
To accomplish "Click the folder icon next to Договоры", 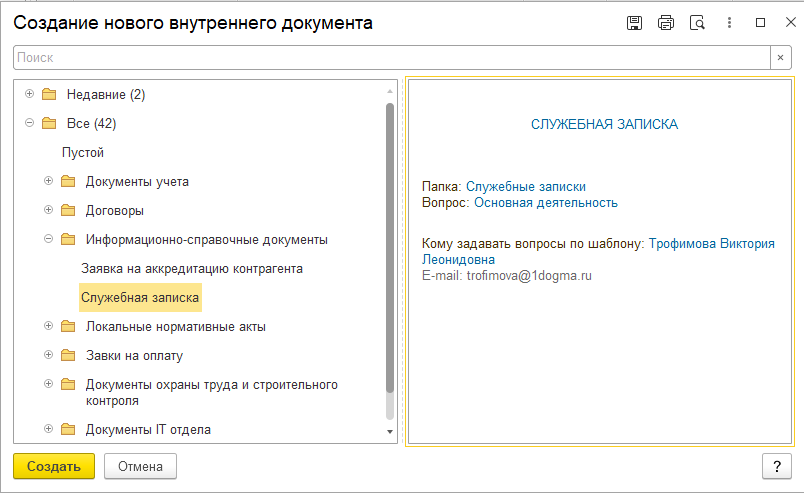I will tap(68, 211).
